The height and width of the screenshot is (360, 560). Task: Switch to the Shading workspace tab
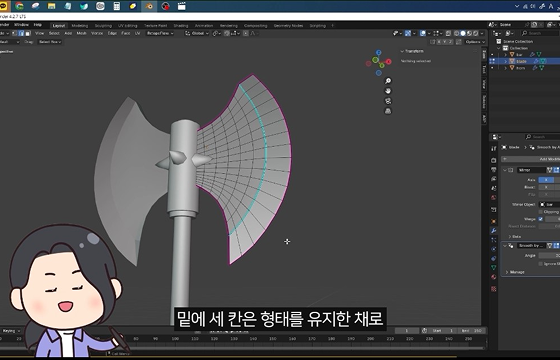(x=181, y=26)
